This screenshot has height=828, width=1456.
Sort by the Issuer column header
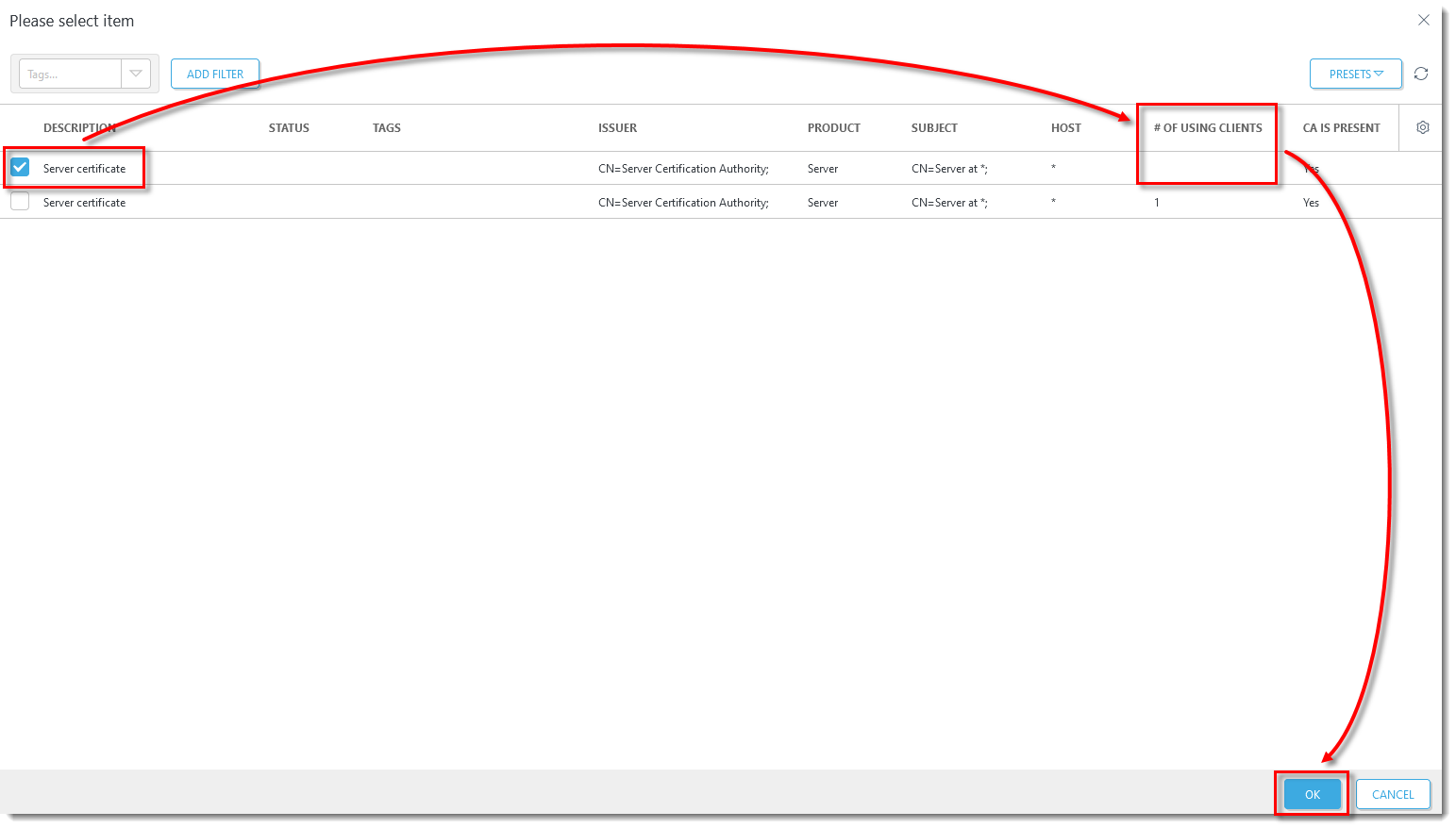point(617,128)
